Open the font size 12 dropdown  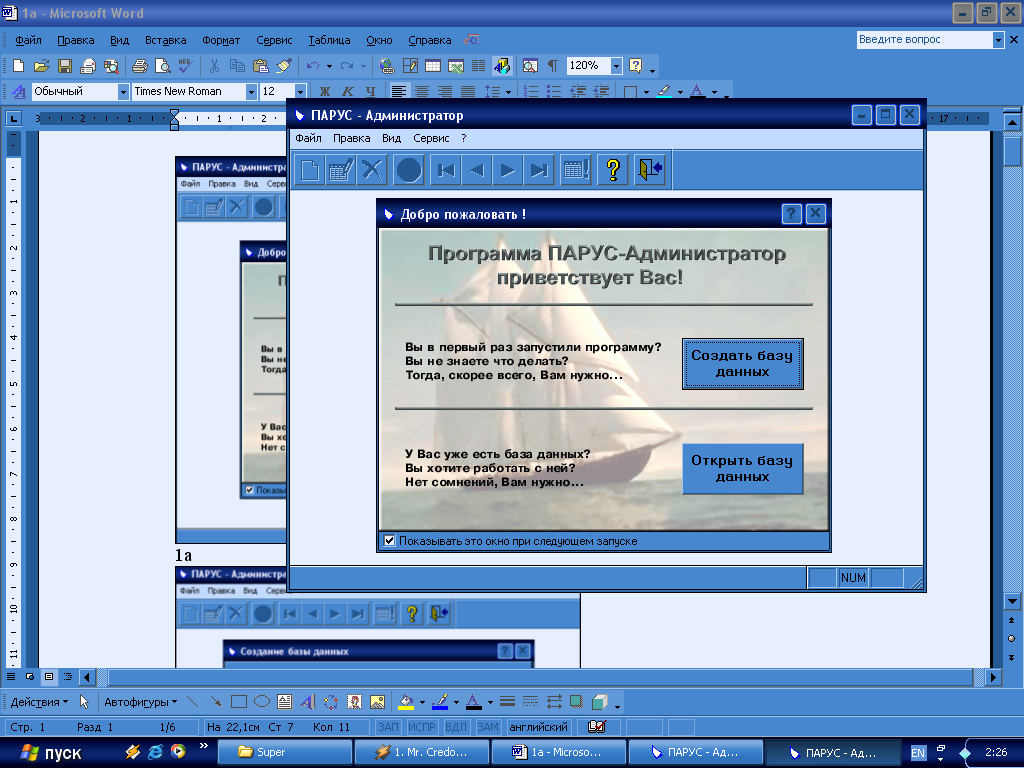click(x=300, y=91)
